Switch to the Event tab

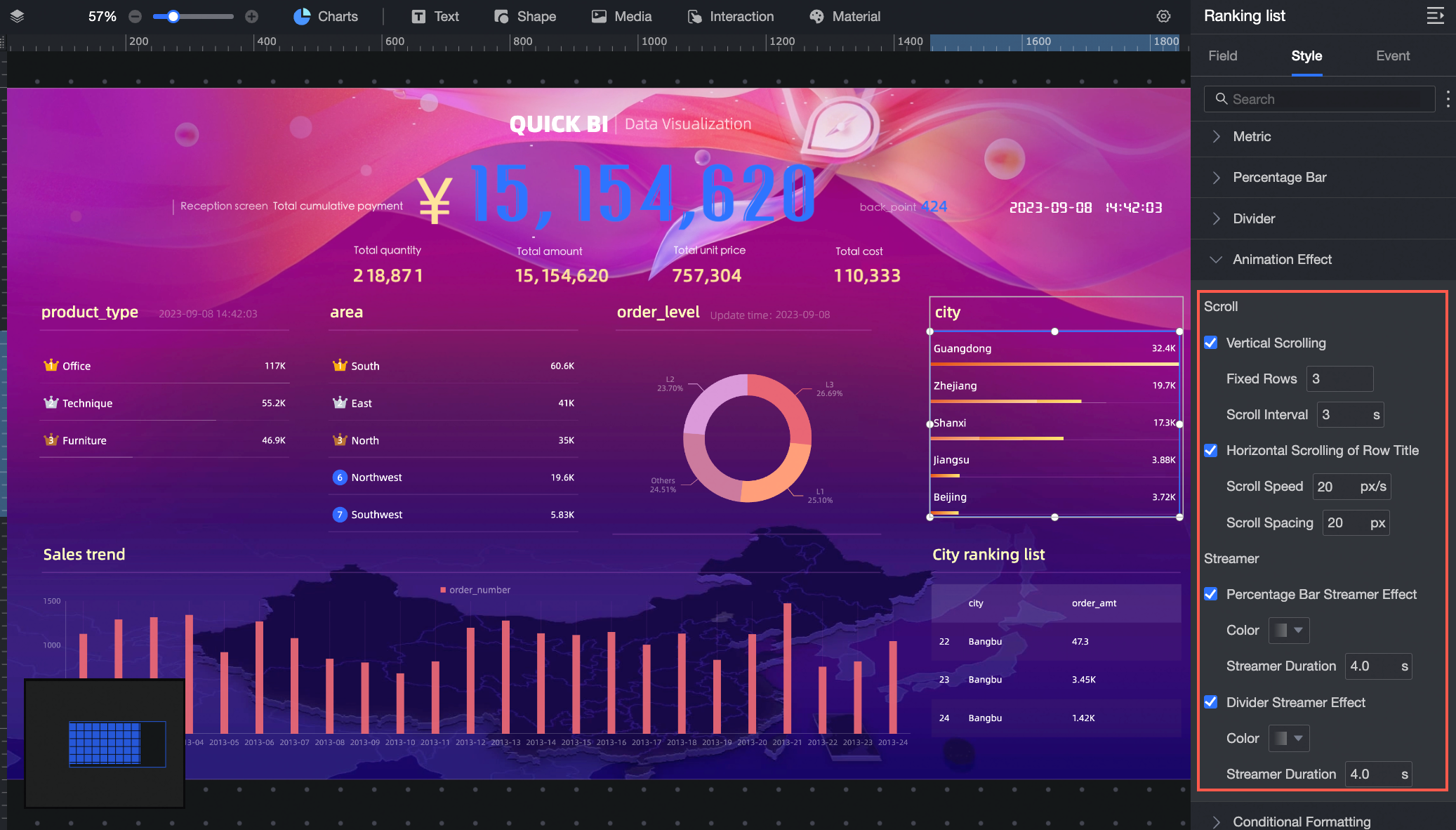(x=1392, y=55)
